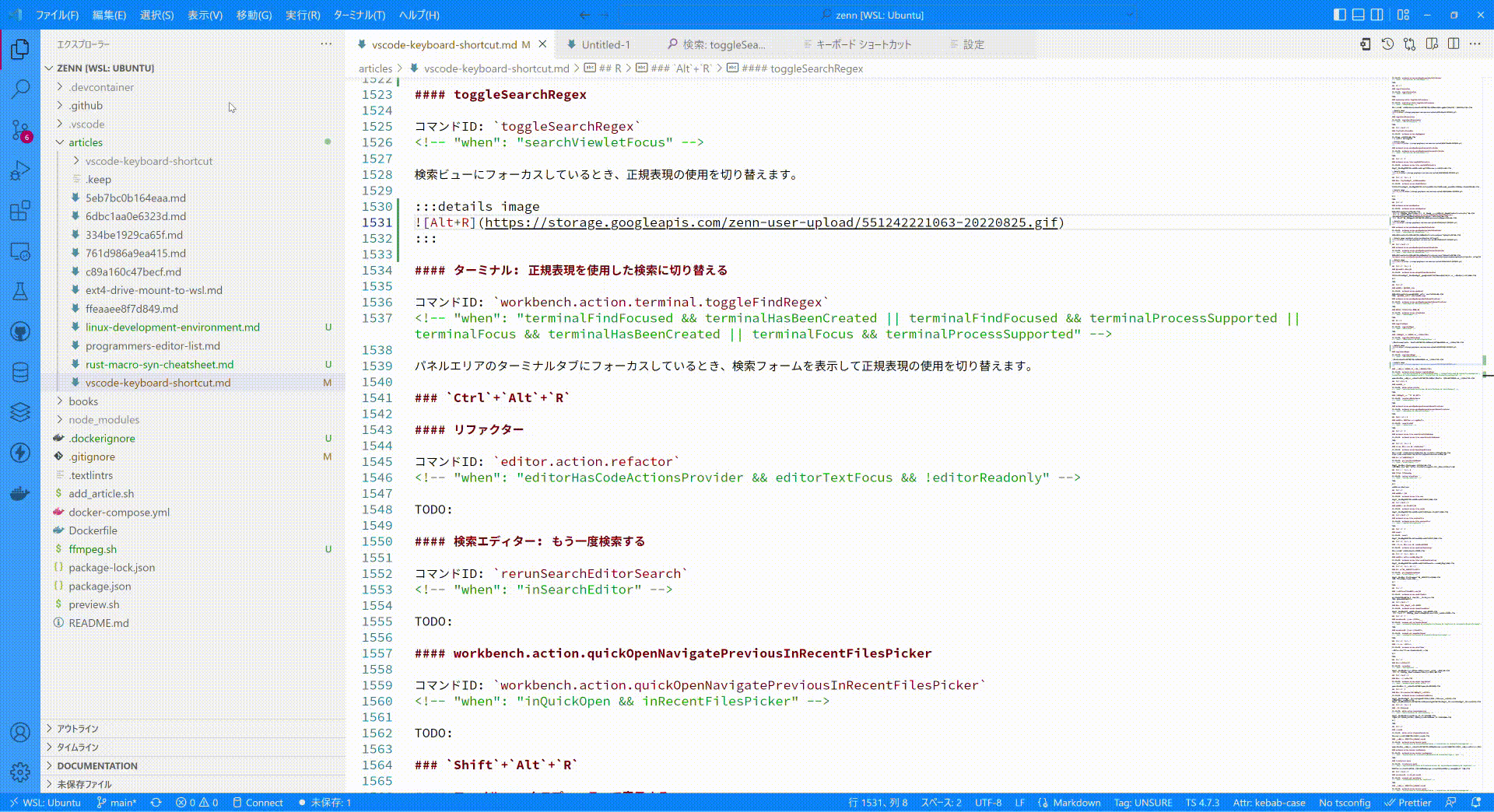Screen dimensions: 1494x812
Task: Open Markdown preview to the side
Action: coord(1432,44)
